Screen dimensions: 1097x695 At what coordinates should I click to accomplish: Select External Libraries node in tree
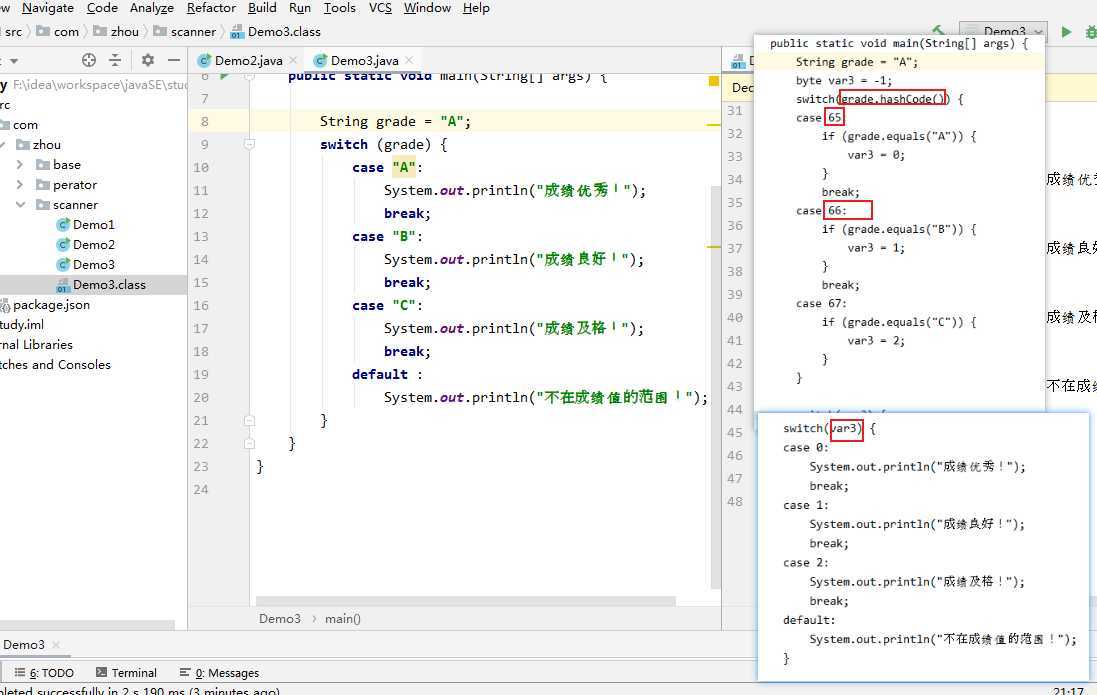click(x=36, y=345)
